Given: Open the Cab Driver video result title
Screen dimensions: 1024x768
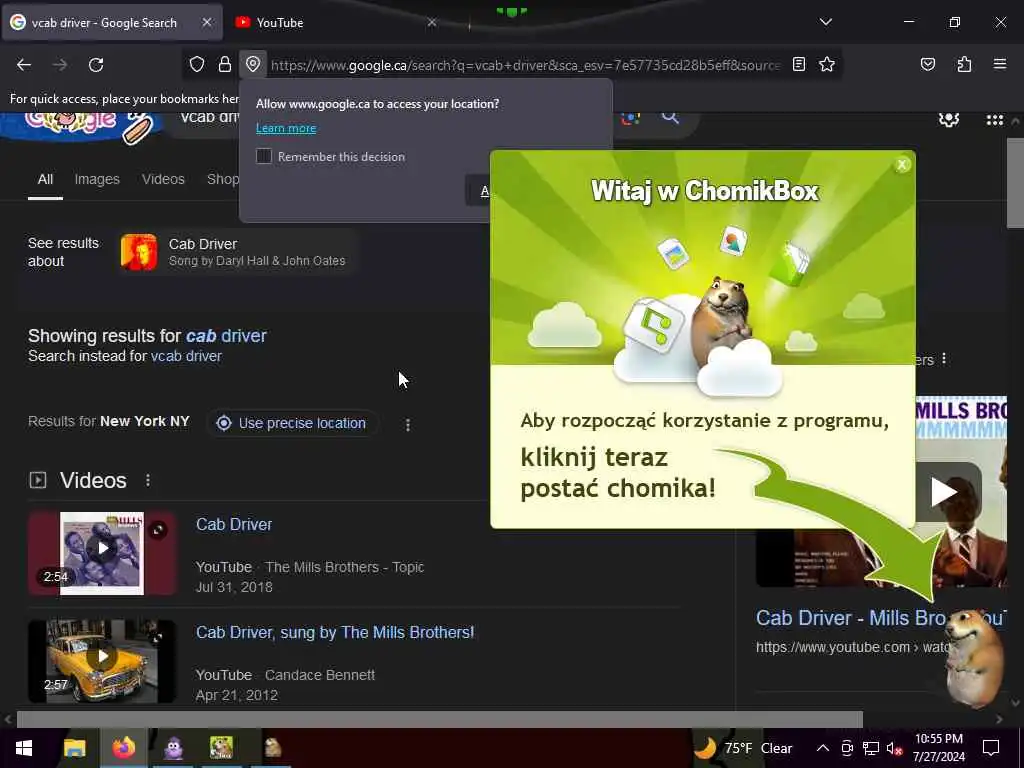Looking at the screenshot, I should (x=234, y=524).
